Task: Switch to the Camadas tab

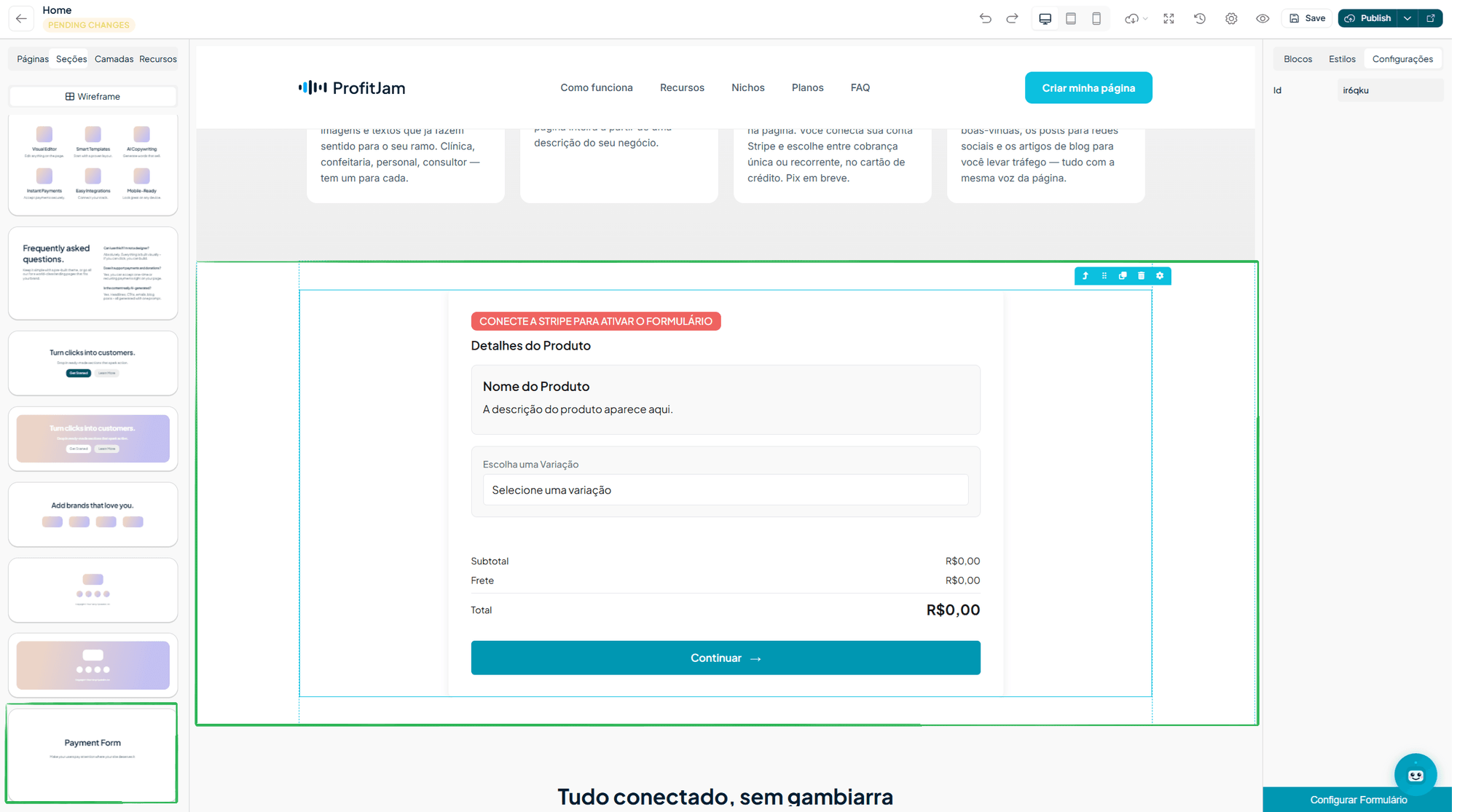Action: [114, 59]
